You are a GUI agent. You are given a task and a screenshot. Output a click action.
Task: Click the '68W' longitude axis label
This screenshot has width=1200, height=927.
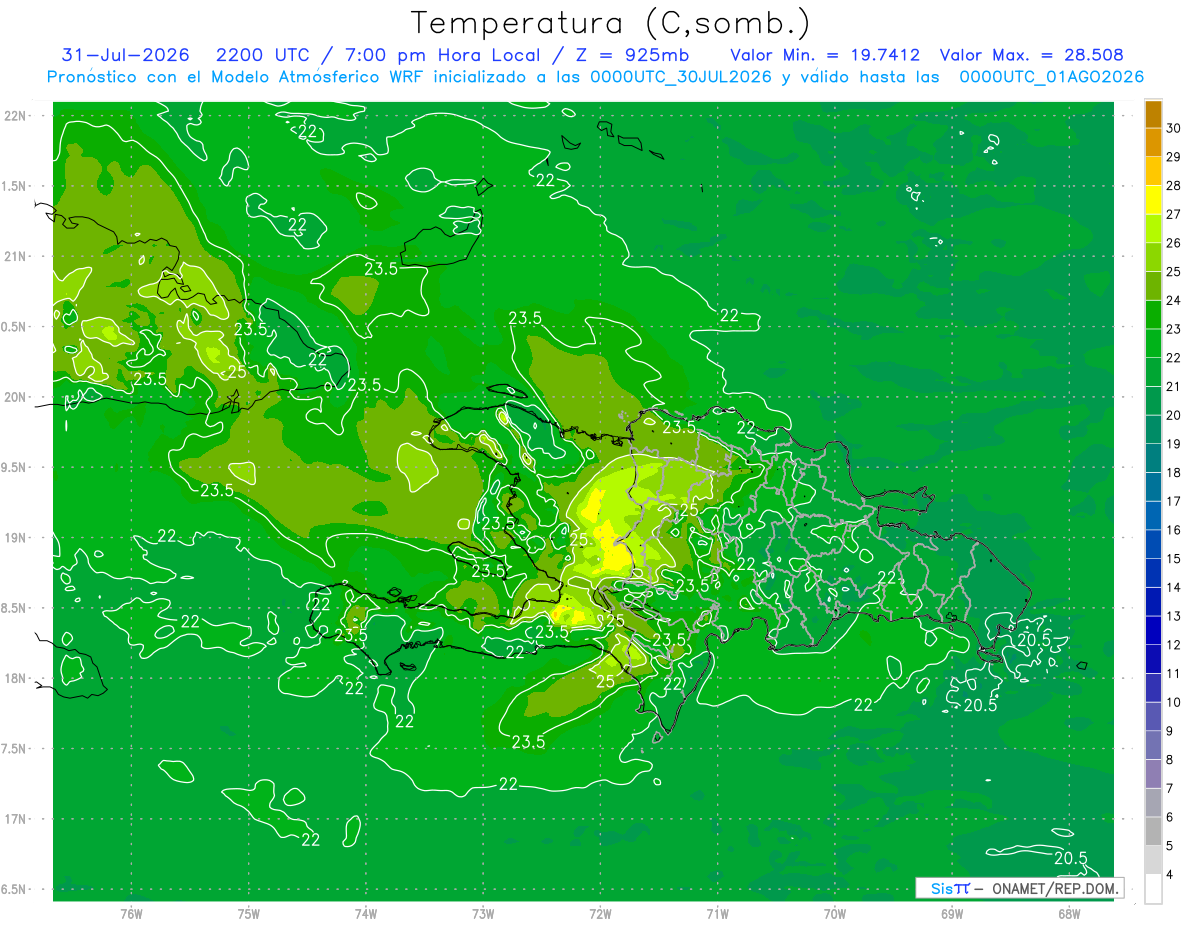1069,914
